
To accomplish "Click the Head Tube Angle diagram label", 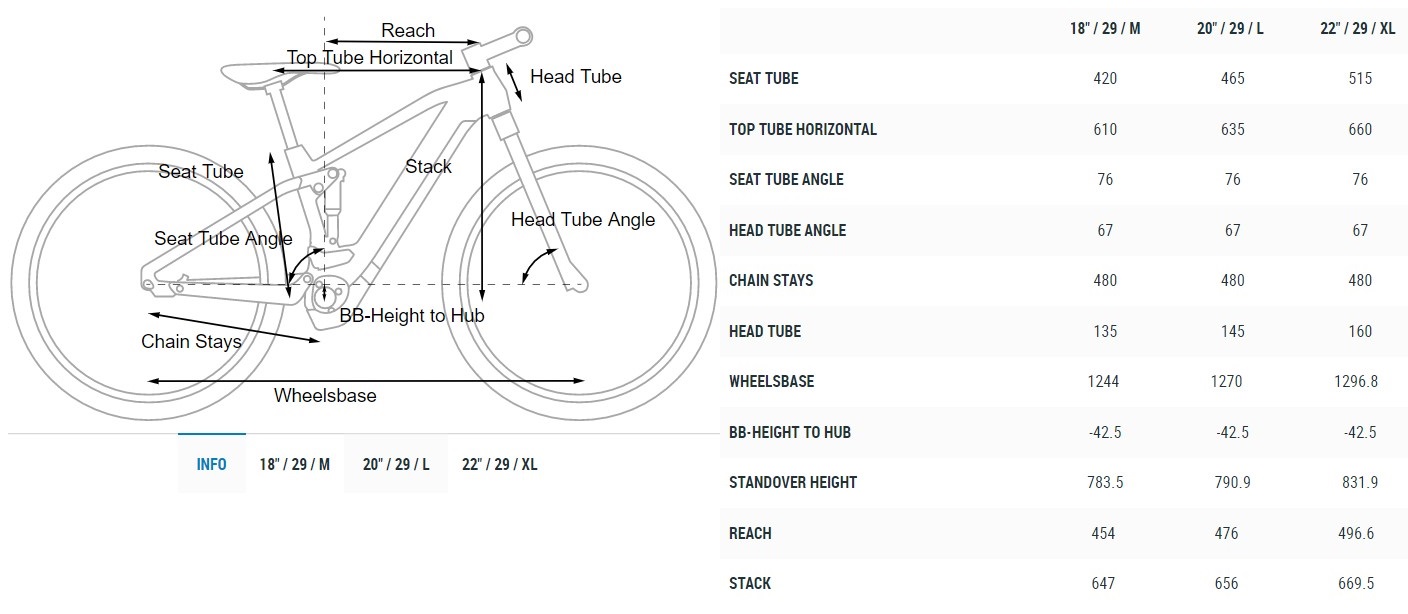I will click(583, 220).
